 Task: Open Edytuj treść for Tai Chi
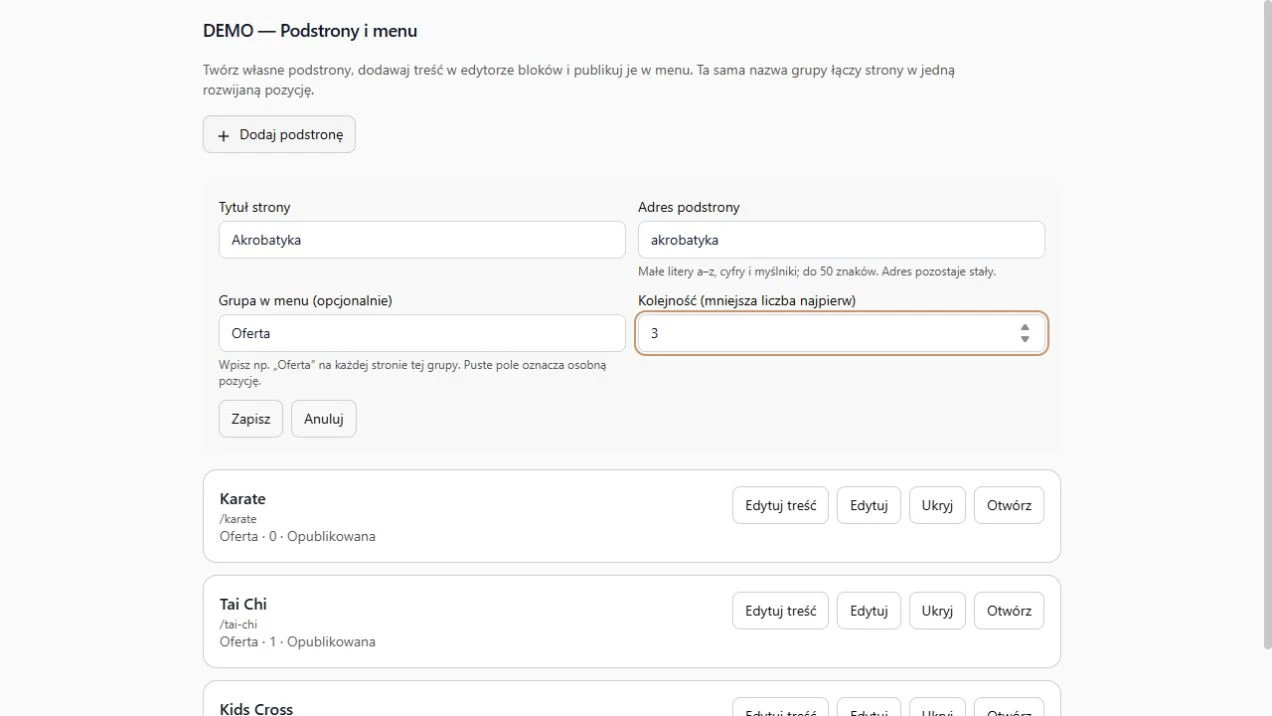click(x=780, y=610)
